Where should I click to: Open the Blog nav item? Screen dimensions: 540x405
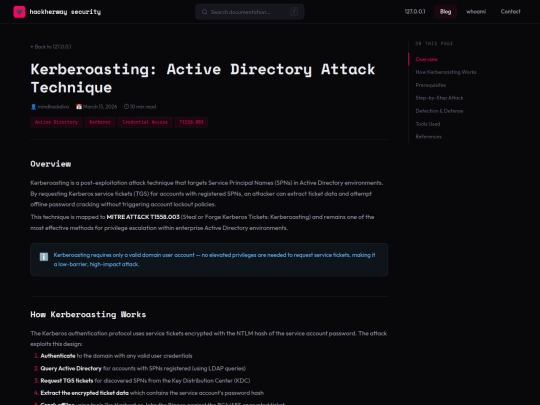[445, 12]
